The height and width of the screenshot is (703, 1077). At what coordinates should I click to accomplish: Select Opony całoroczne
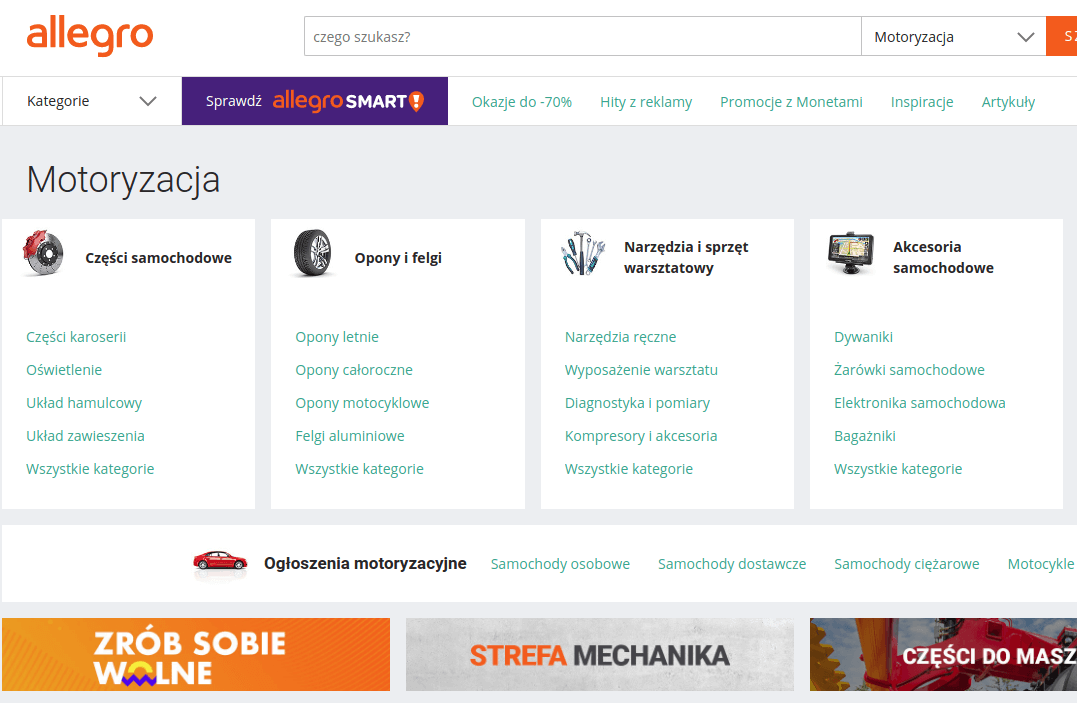click(x=354, y=370)
